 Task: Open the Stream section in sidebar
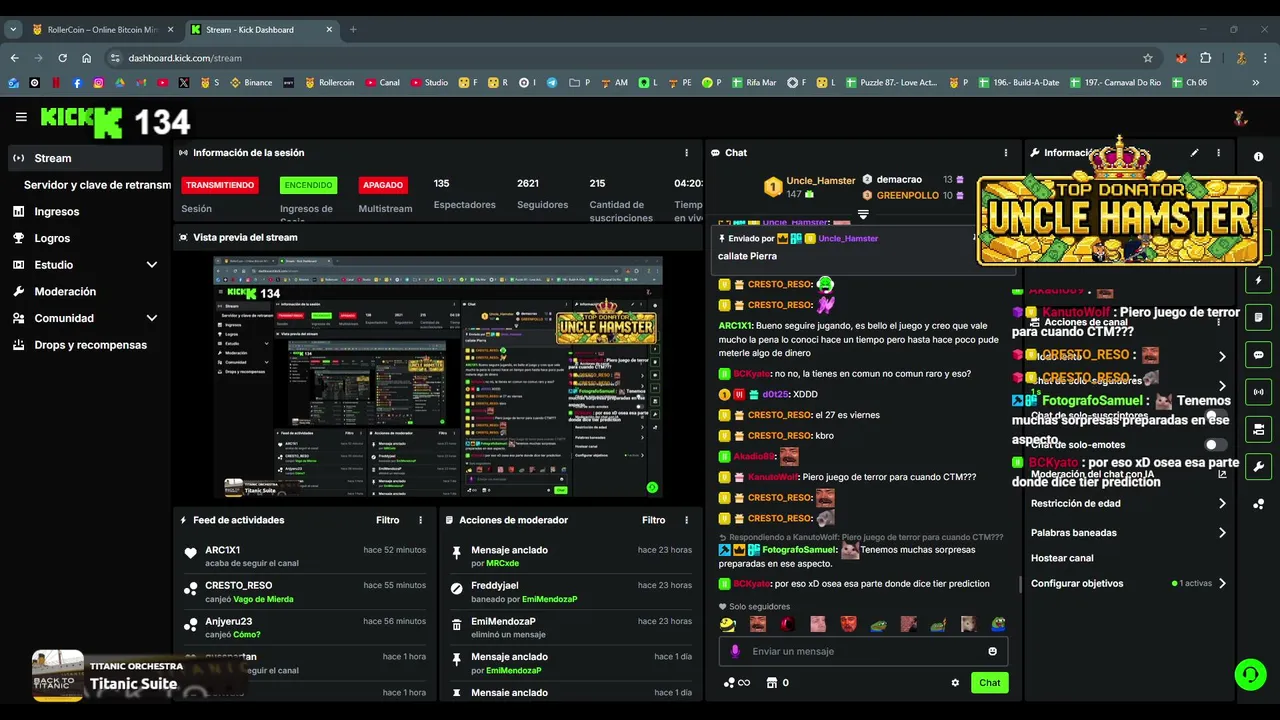point(86,158)
